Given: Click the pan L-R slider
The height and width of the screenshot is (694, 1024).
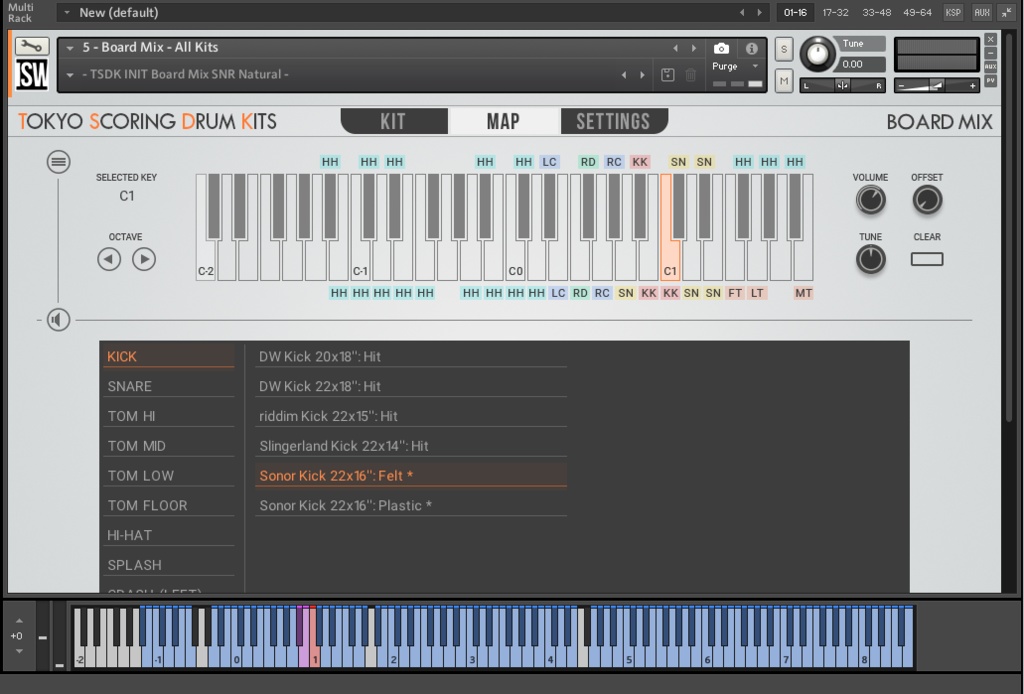Looking at the screenshot, I should [x=842, y=86].
